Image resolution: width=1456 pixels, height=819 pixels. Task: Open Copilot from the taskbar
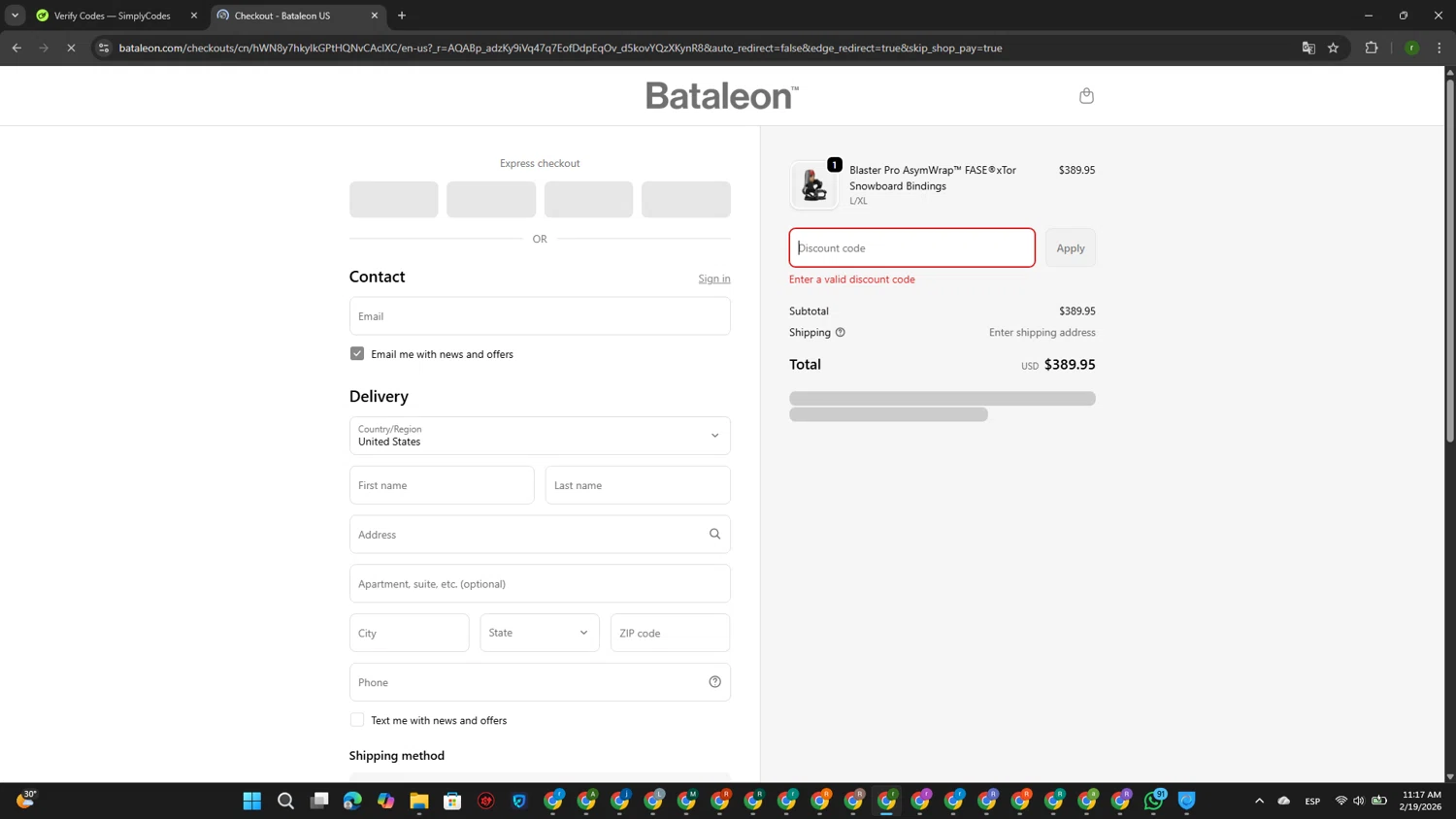[x=386, y=801]
